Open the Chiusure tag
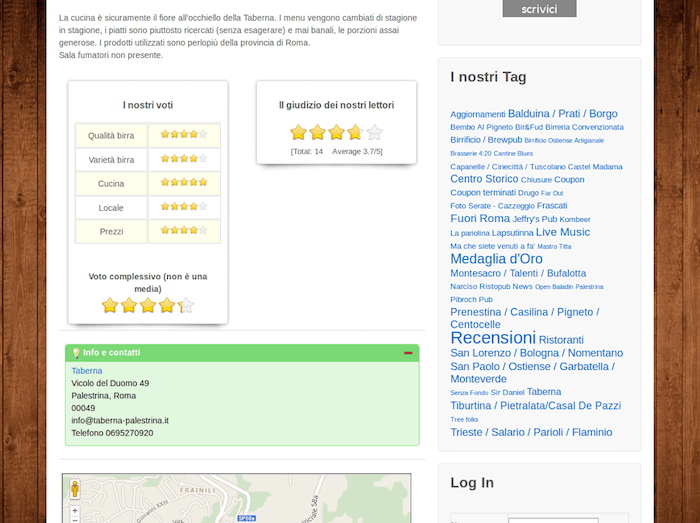Viewport: 700px width, 523px height. (x=536, y=180)
